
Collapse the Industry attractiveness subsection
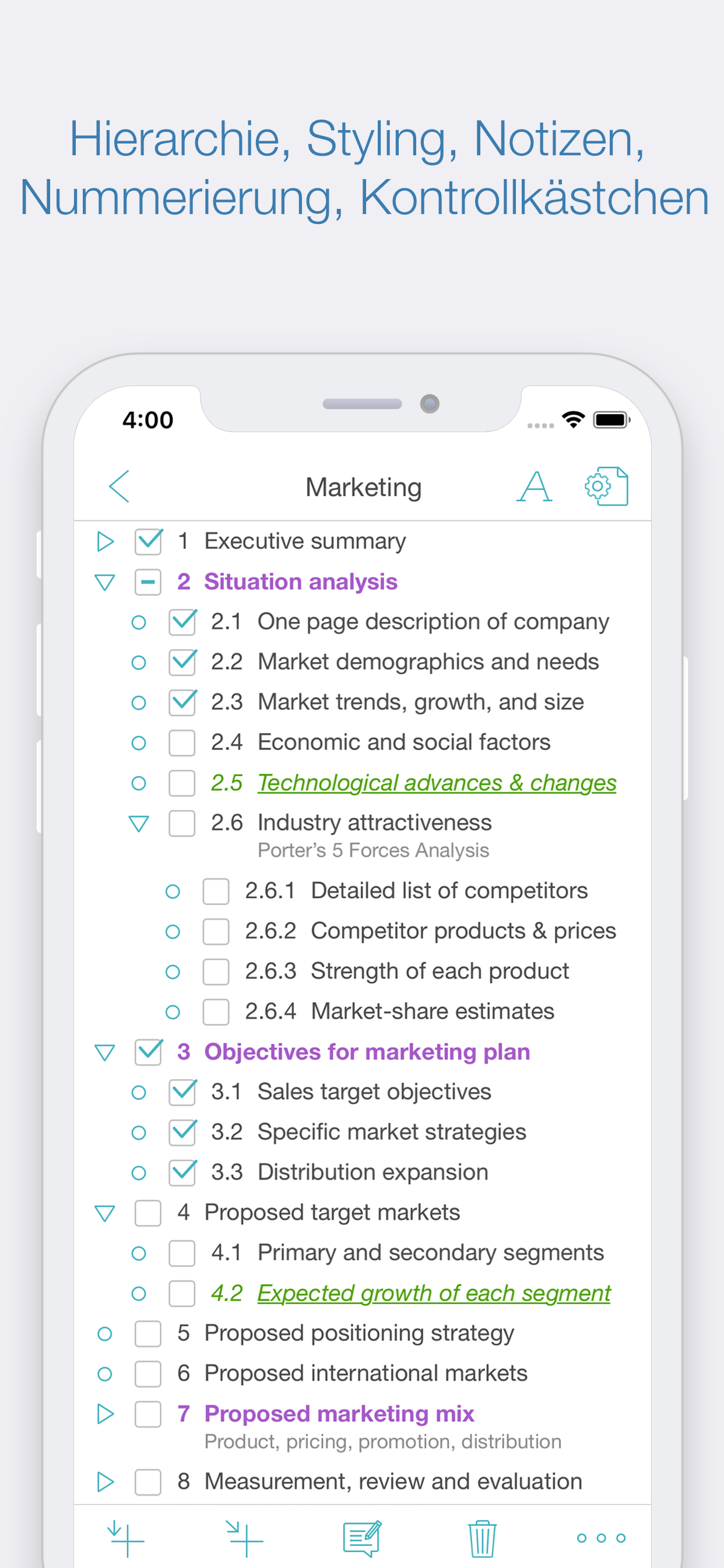[139, 824]
